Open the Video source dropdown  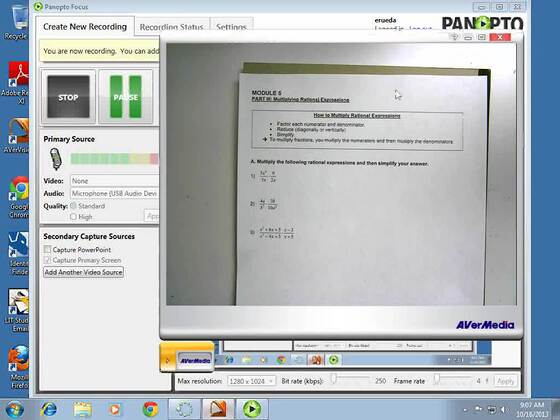tap(115, 181)
